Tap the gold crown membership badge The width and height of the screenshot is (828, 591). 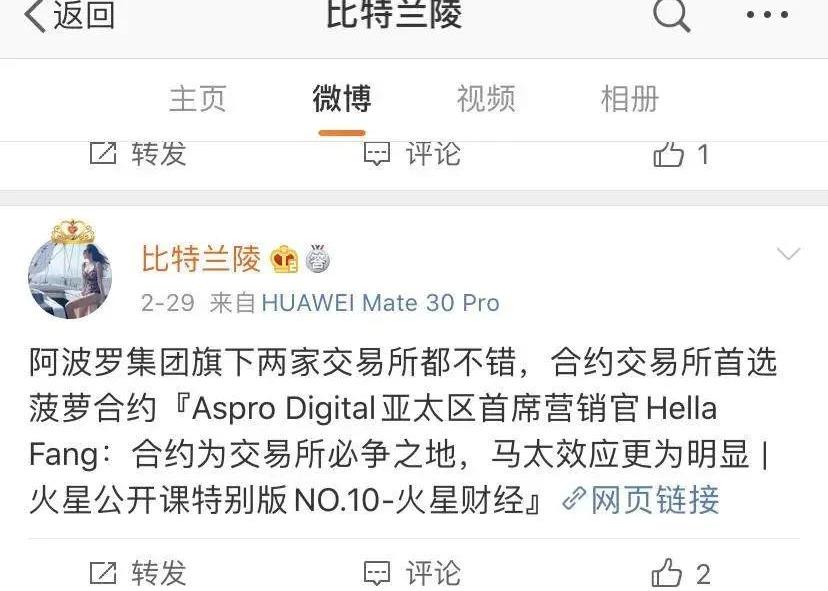pyautogui.click(x=284, y=259)
